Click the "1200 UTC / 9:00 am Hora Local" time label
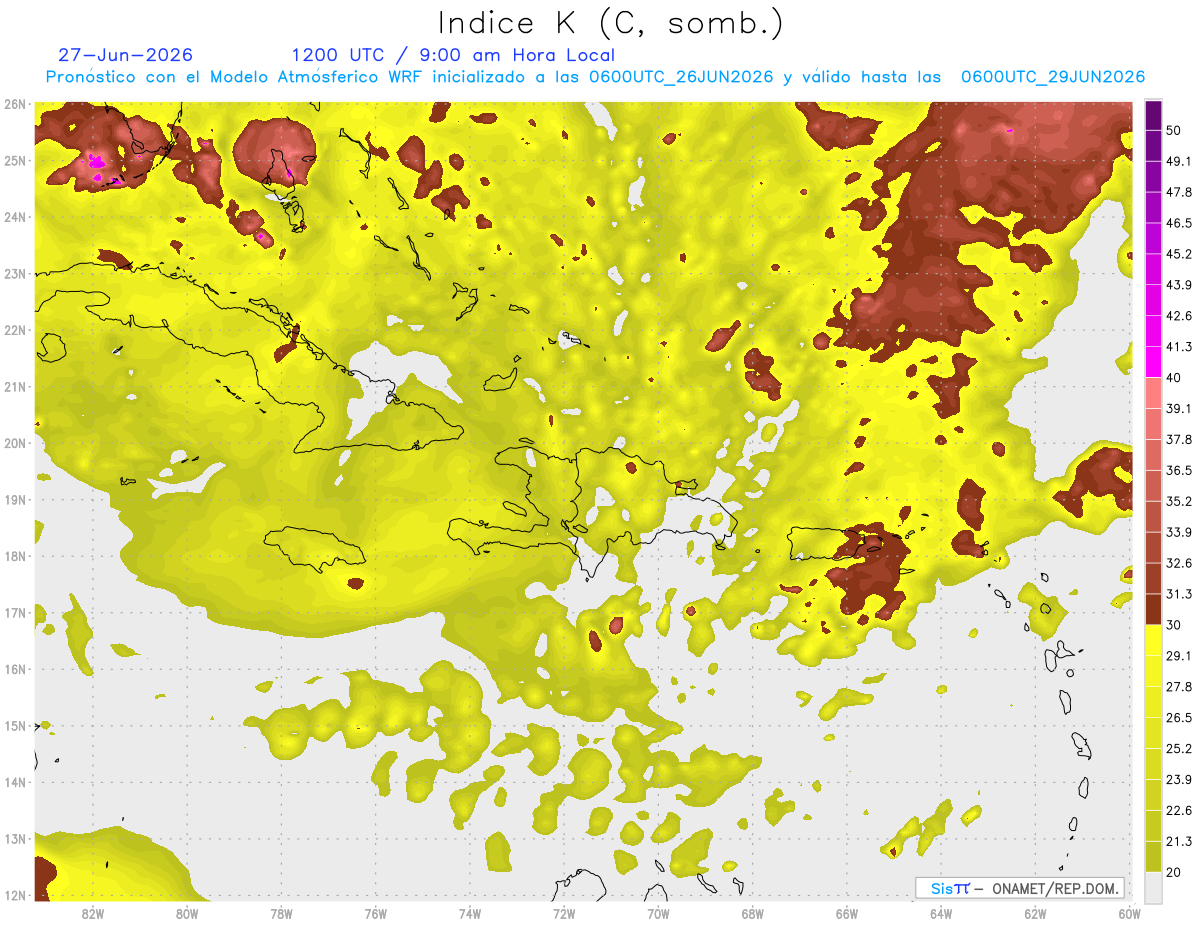Screen dimensions: 1200x927 (x=453, y=55)
